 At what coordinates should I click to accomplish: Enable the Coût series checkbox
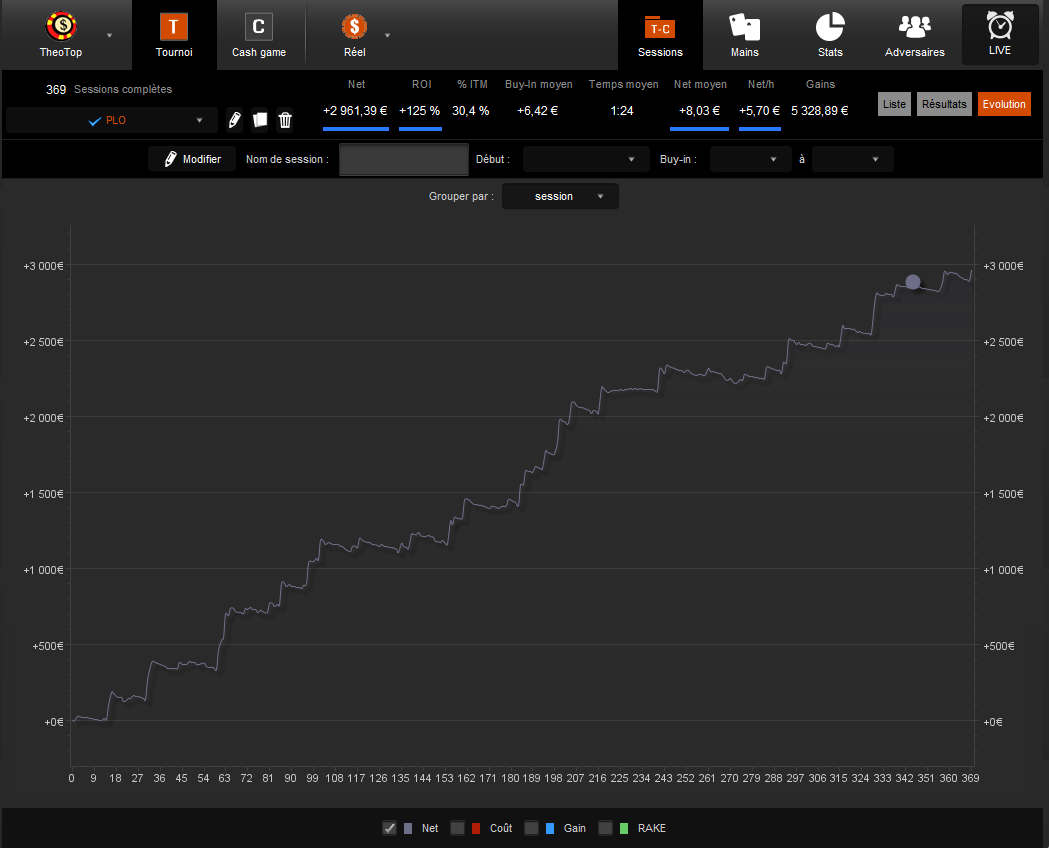pyautogui.click(x=458, y=828)
